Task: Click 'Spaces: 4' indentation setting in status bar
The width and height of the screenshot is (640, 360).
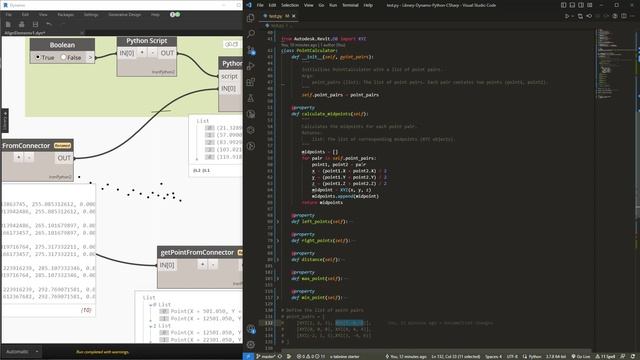Action: coord(493,356)
